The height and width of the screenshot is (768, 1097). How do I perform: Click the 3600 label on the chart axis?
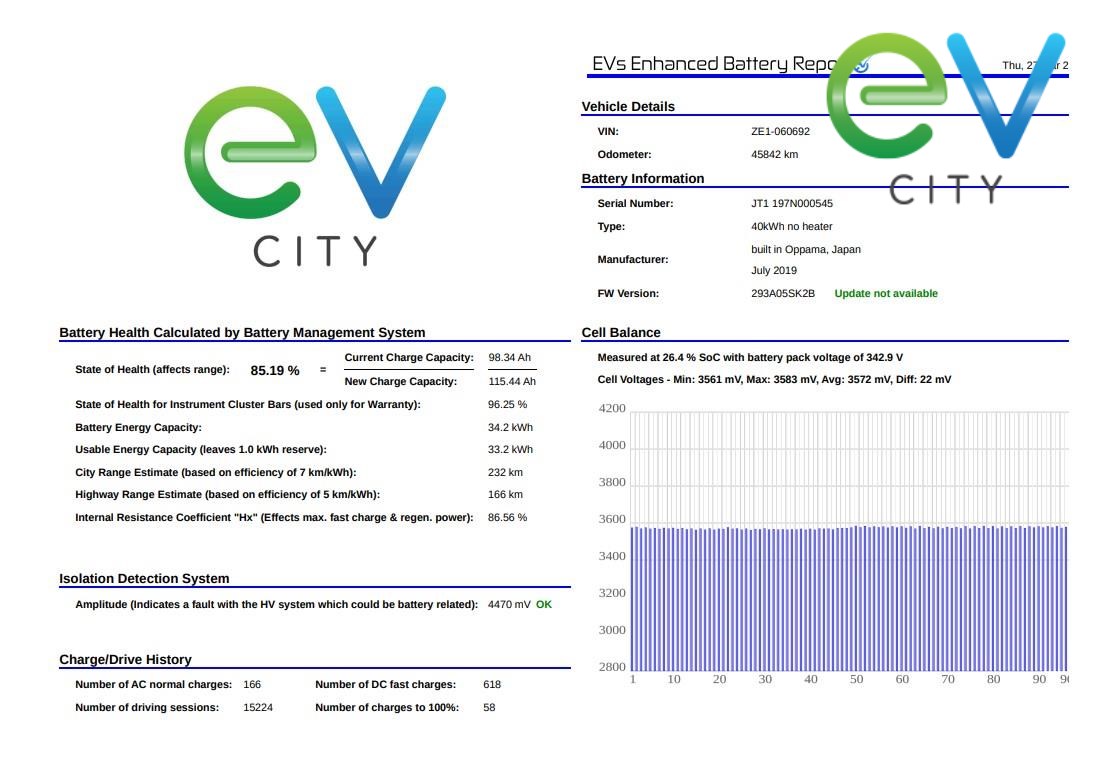[x=612, y=519]
